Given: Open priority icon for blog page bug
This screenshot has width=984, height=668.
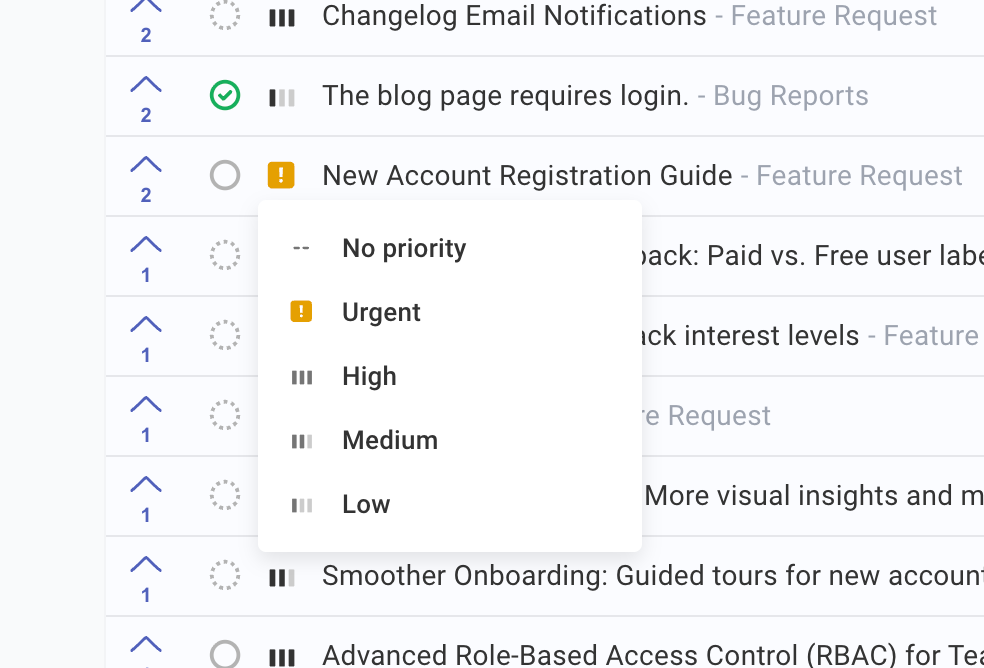Looking at the screenshot, I should click(282, 97).
